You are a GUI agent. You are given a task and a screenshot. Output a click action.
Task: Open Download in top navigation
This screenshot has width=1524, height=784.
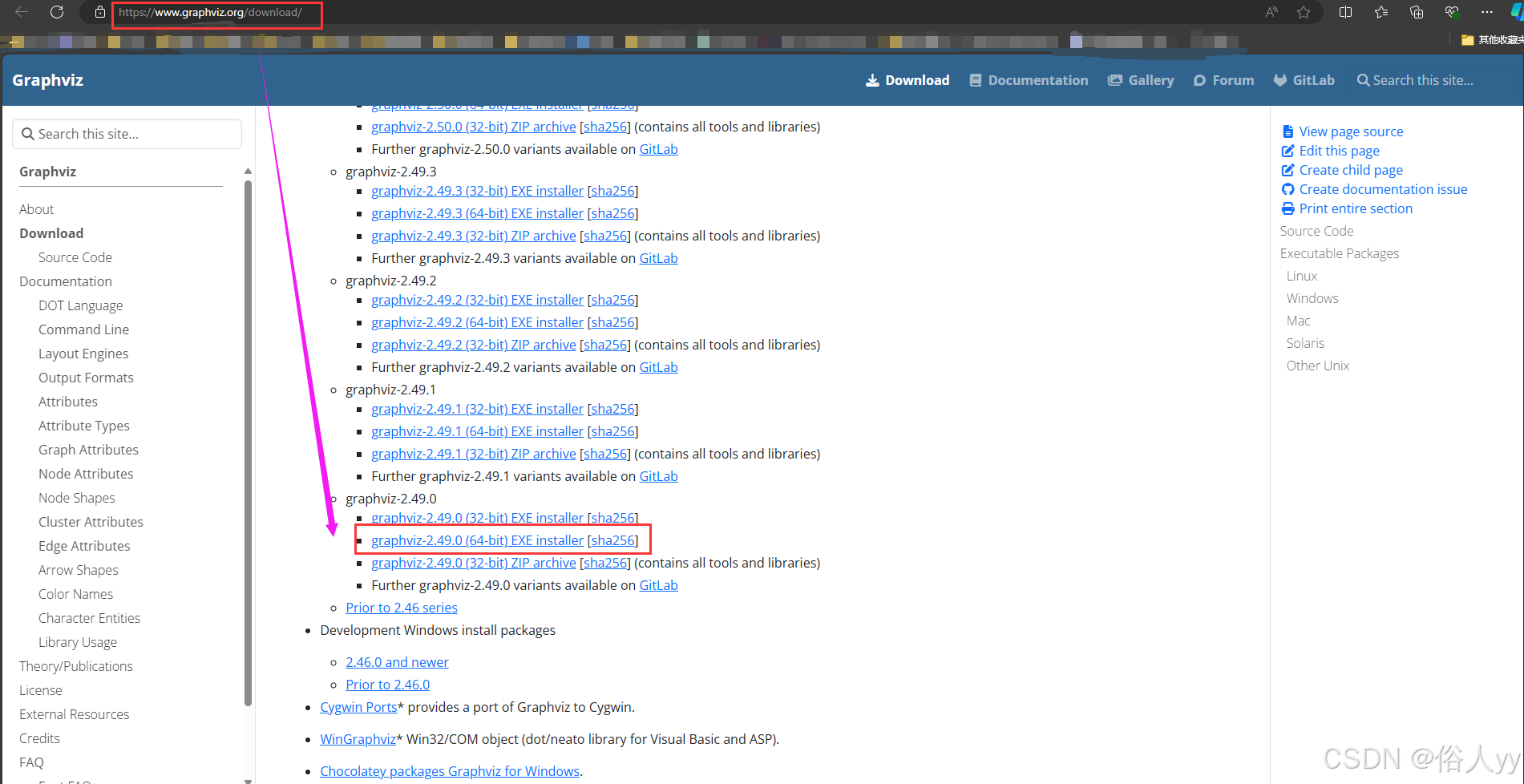click(x=917, y=80)
